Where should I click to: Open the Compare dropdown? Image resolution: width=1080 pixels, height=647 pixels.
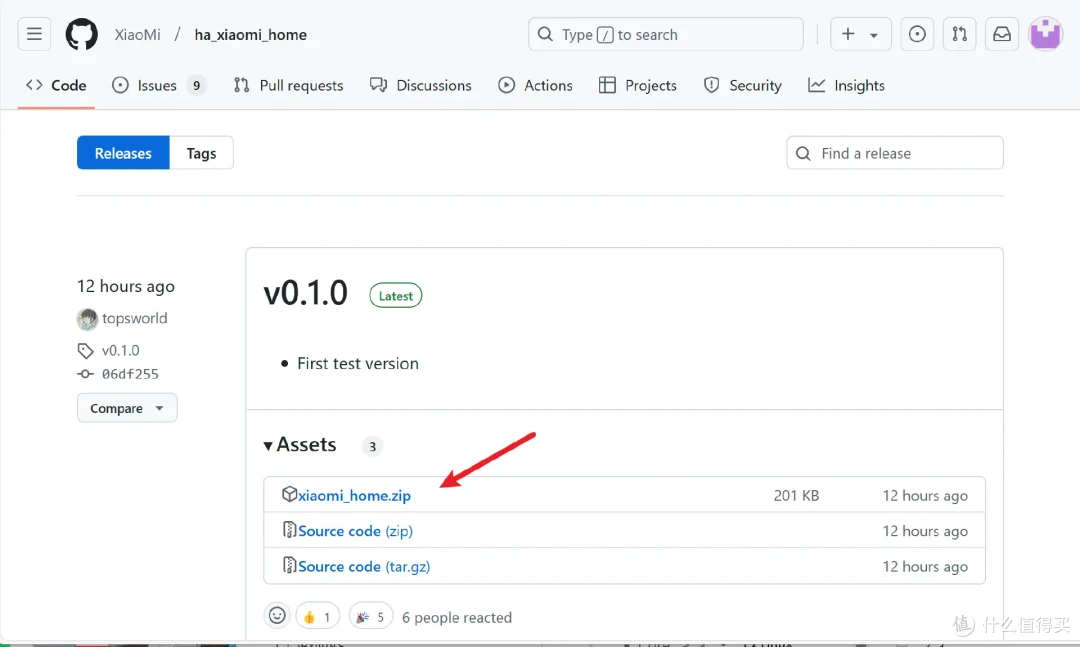[x=127, y=408]
